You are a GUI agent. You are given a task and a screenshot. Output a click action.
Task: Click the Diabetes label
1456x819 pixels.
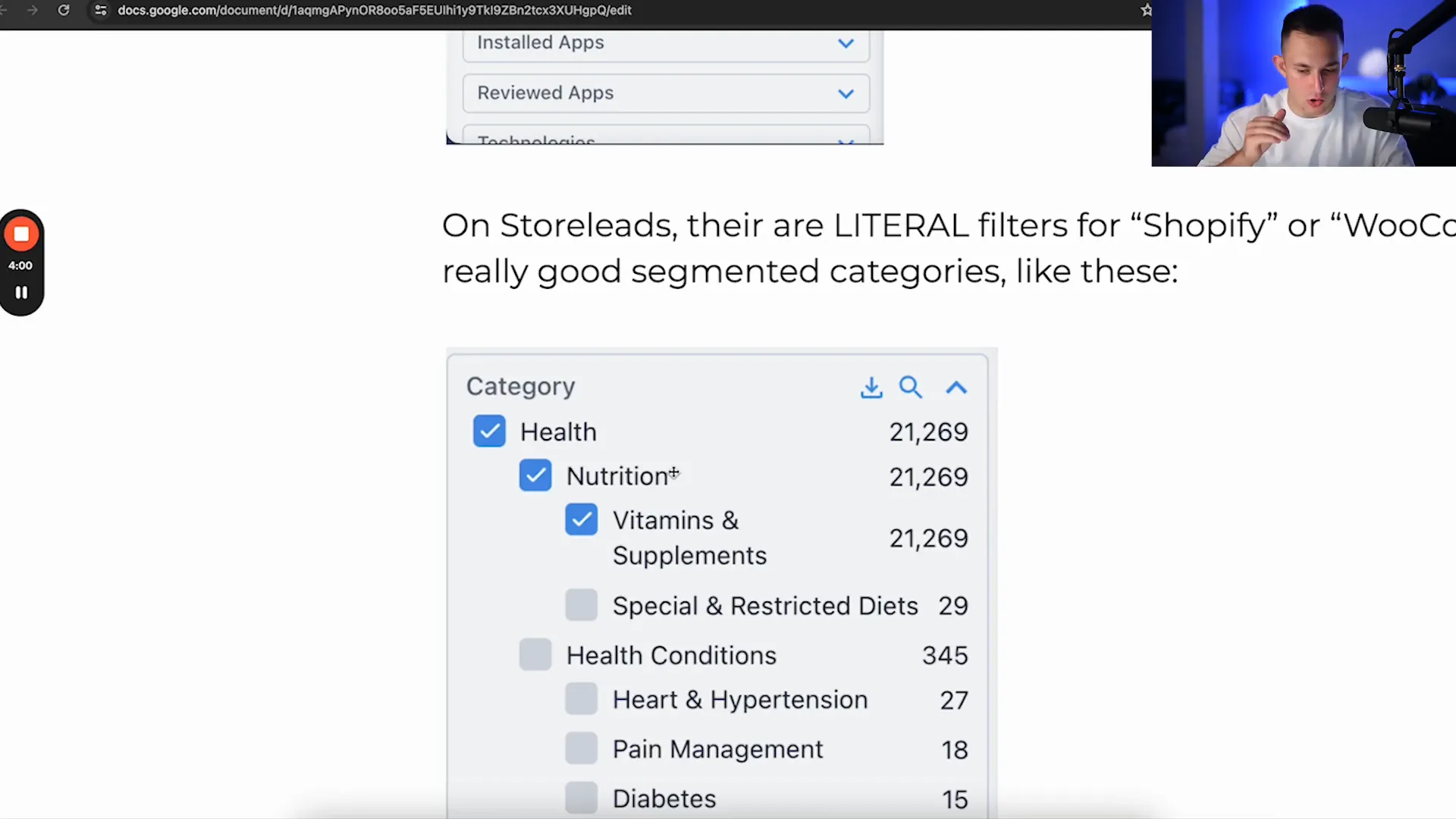[x=664, y=799]
